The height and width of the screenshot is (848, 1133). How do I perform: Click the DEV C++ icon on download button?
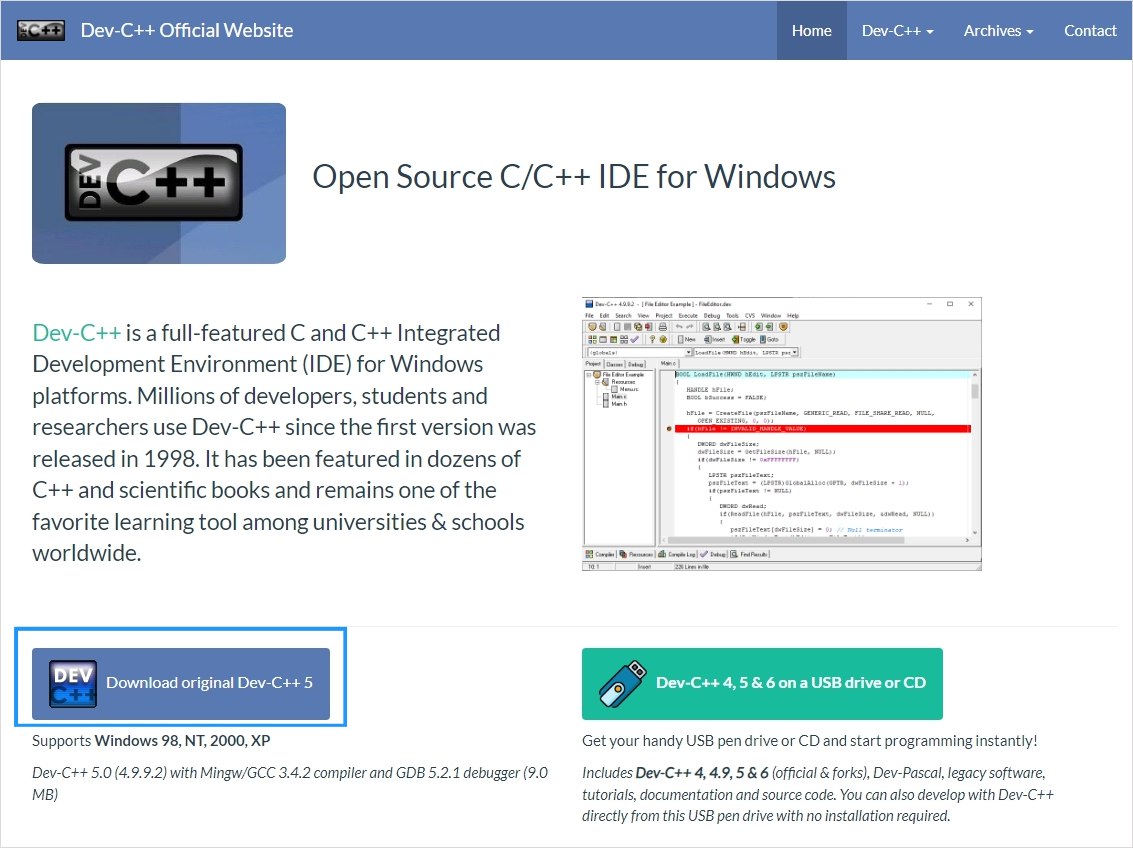pyautogui.click(x=73, y=683)
